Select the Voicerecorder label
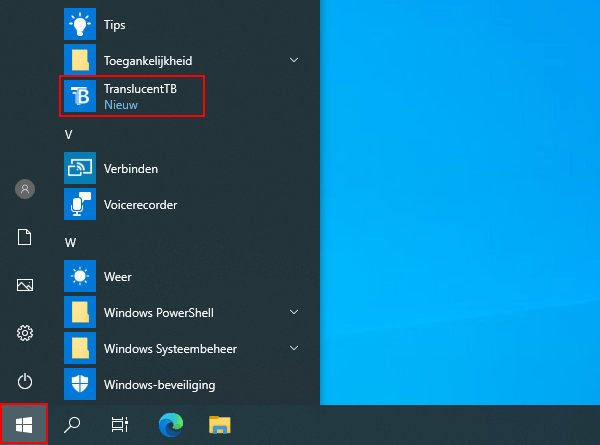 pyautogui.click(x=140, y=205)
